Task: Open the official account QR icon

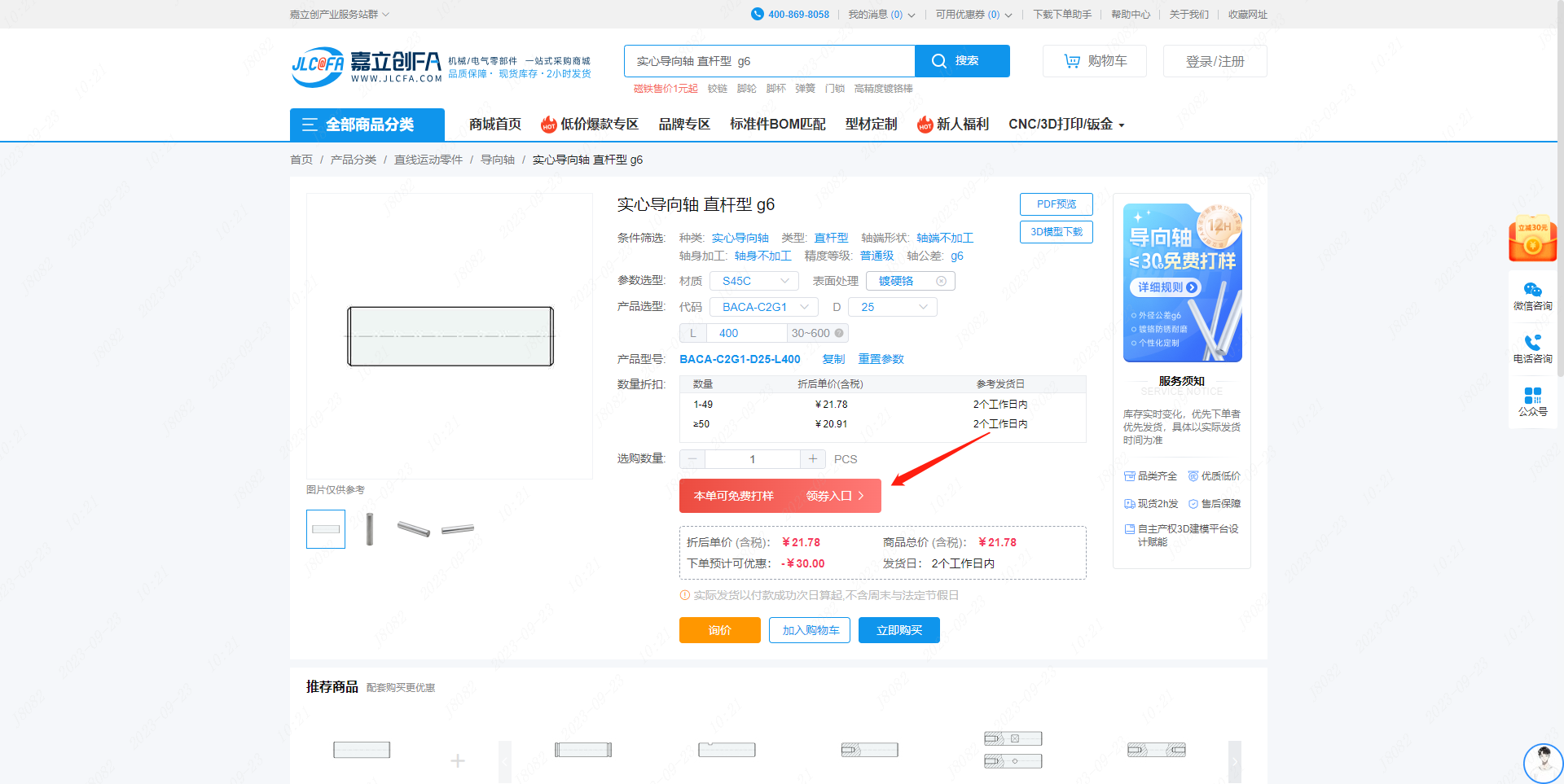Action: click(1532, 396)
